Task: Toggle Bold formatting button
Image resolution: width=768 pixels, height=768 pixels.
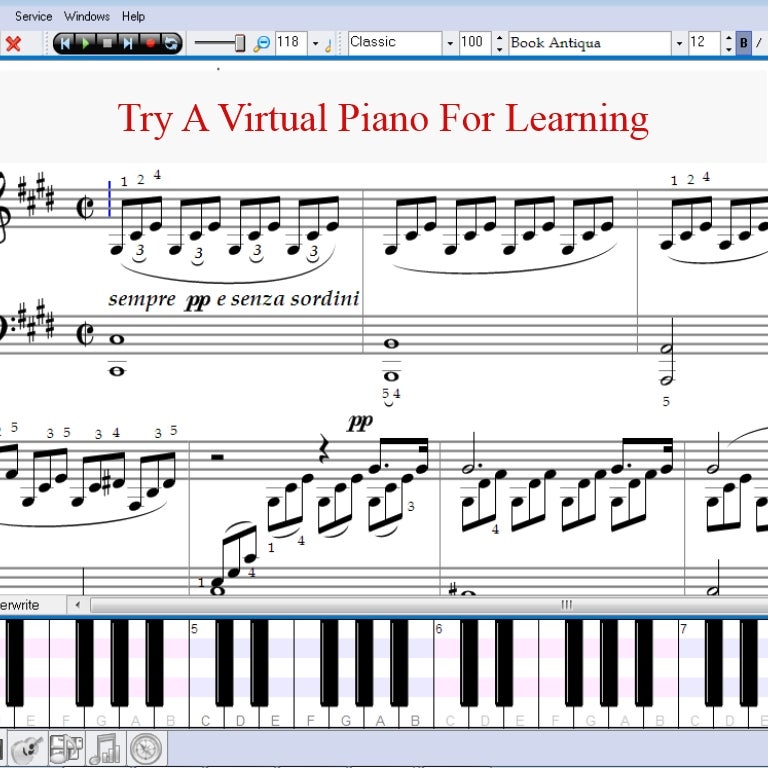Action: 744,43
